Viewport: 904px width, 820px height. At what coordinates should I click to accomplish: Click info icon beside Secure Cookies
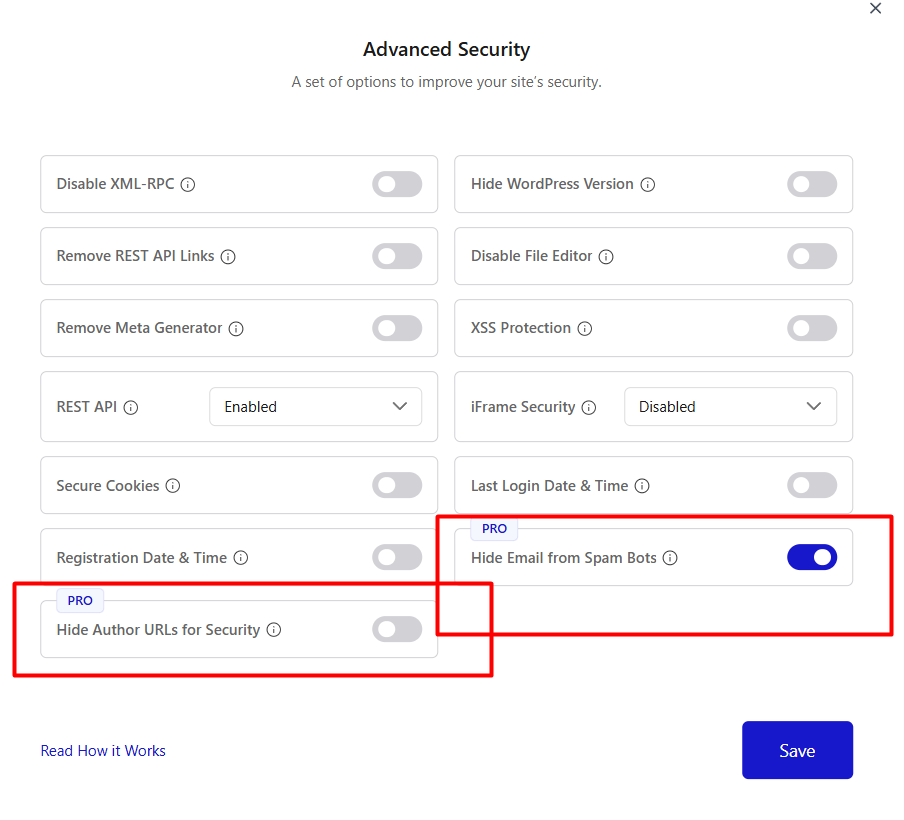tap(173, 486)
